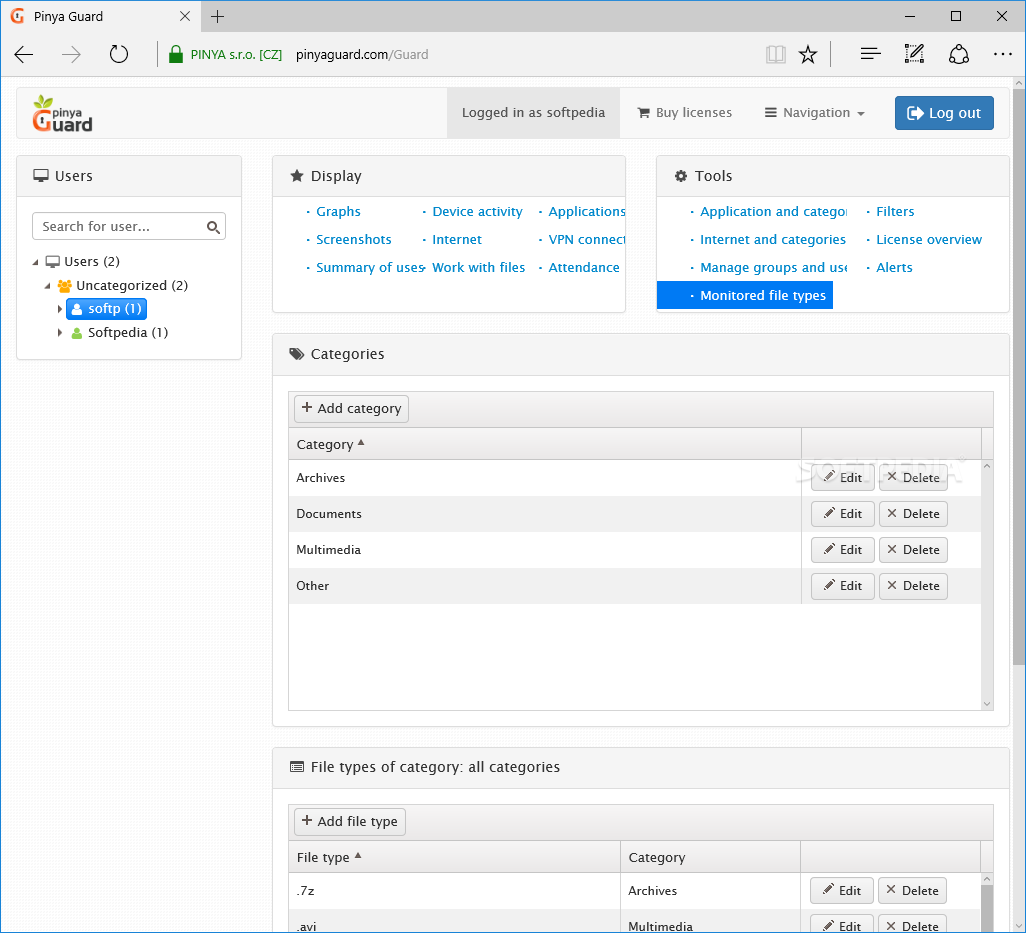Screen dimensions: 1026x933
Task: Collapse the Uncategorized (2) group
Action: (47, 286)
